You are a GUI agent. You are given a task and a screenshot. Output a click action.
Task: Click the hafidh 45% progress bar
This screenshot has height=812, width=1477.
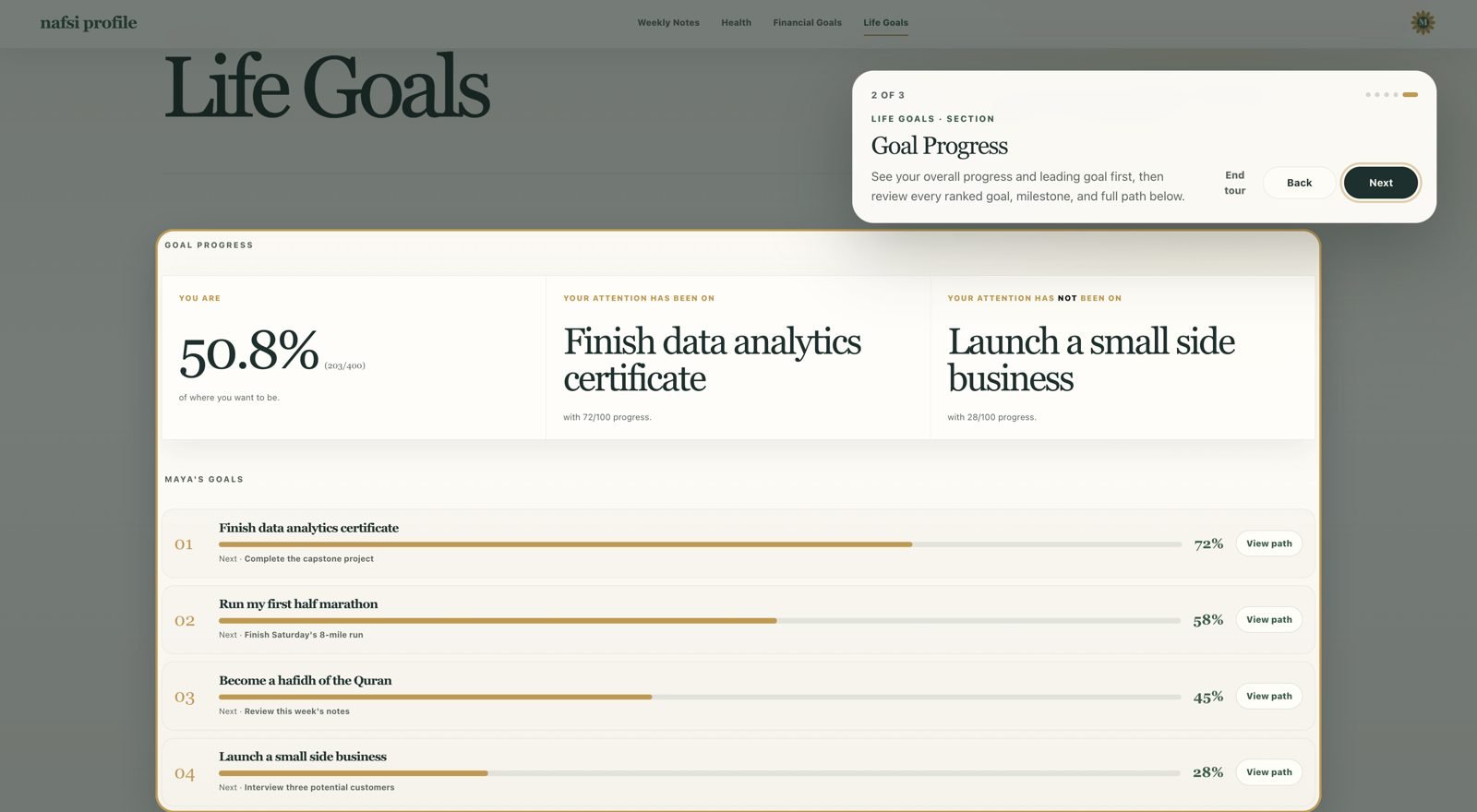(x=700, y=697)
